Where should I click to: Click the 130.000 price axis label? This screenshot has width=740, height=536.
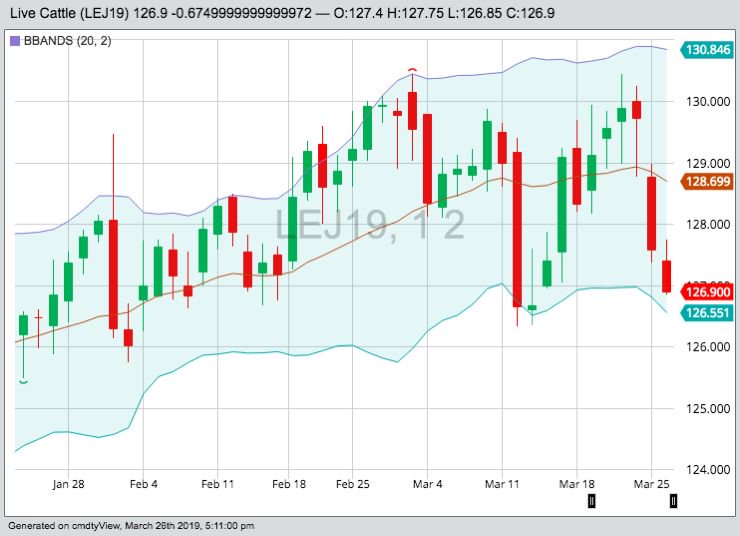(x=707, y=102)
